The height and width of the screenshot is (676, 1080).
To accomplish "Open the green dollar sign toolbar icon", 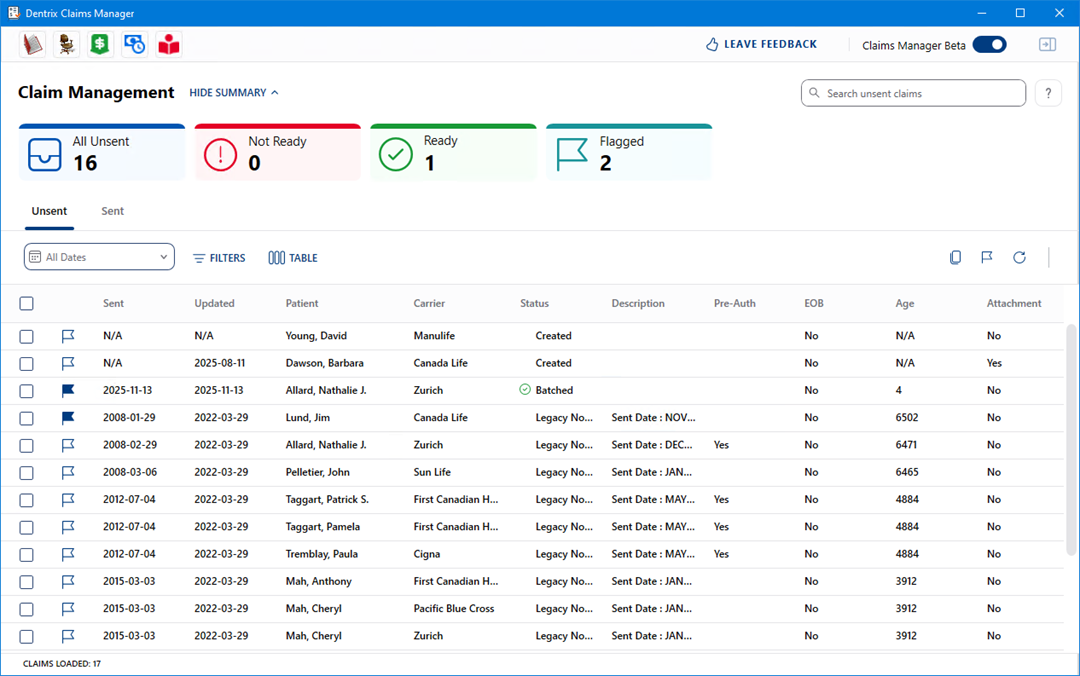I will (100, 44).
